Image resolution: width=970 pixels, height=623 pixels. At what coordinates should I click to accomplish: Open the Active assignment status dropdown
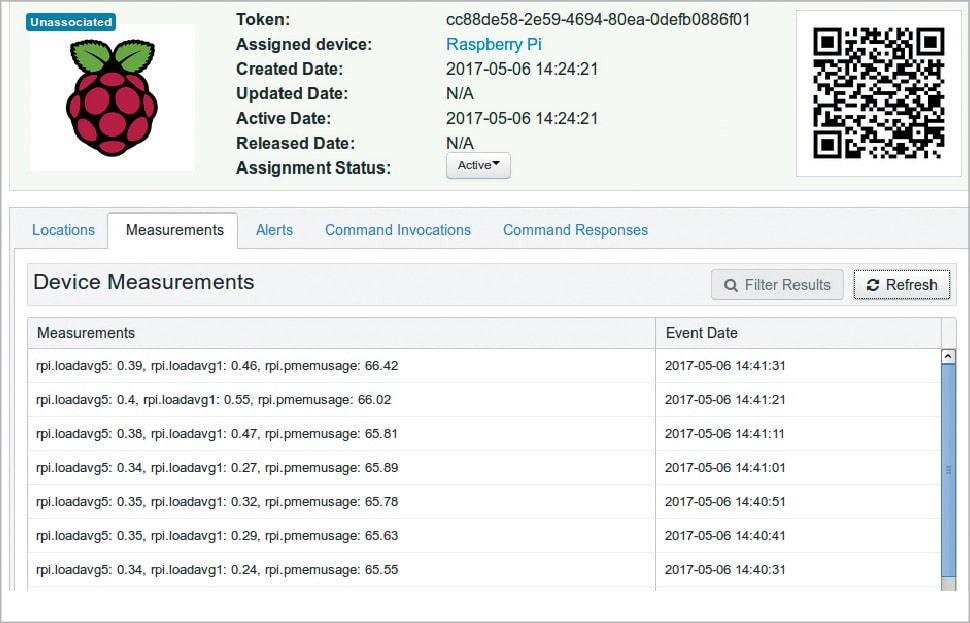click(x=478, y=166)
